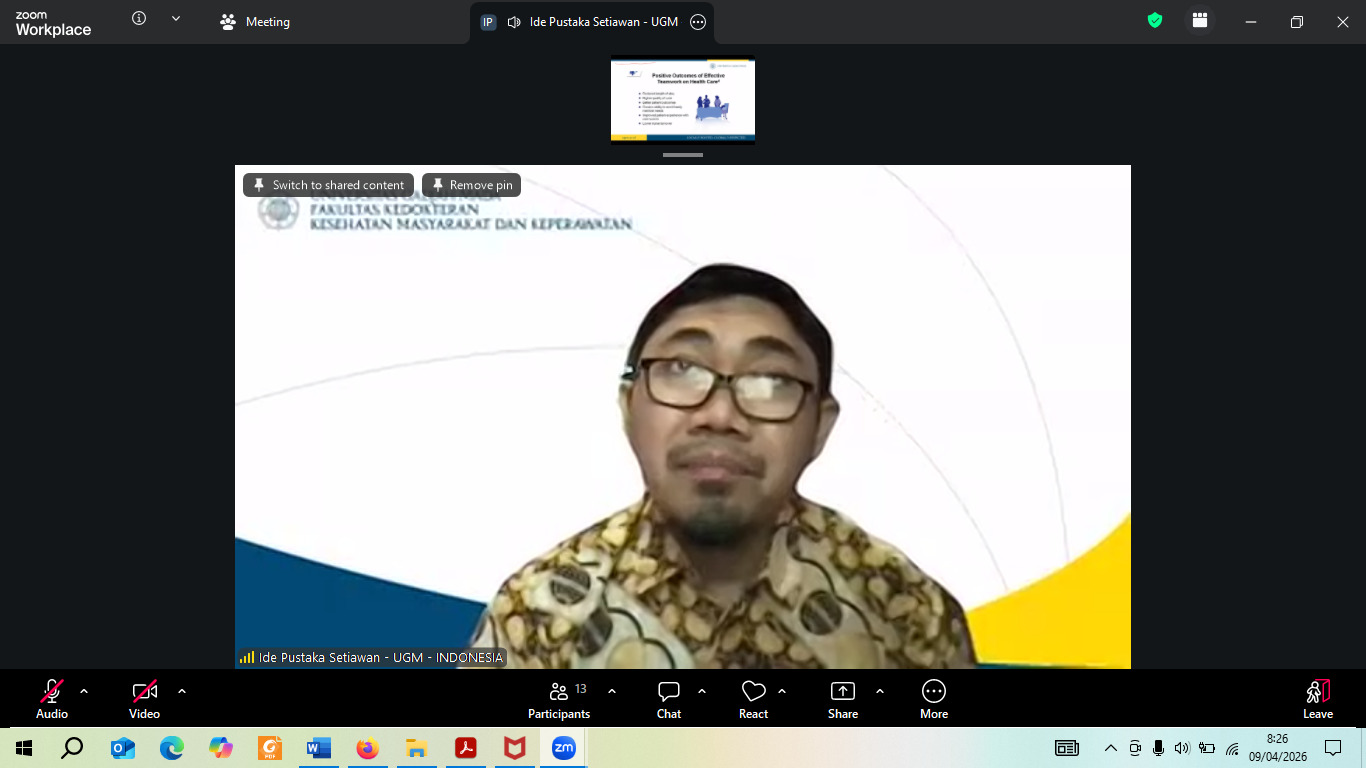The height and width of the screenshot is (768, 1366).
Task: Expand video settings chevron
Action: 182,691
